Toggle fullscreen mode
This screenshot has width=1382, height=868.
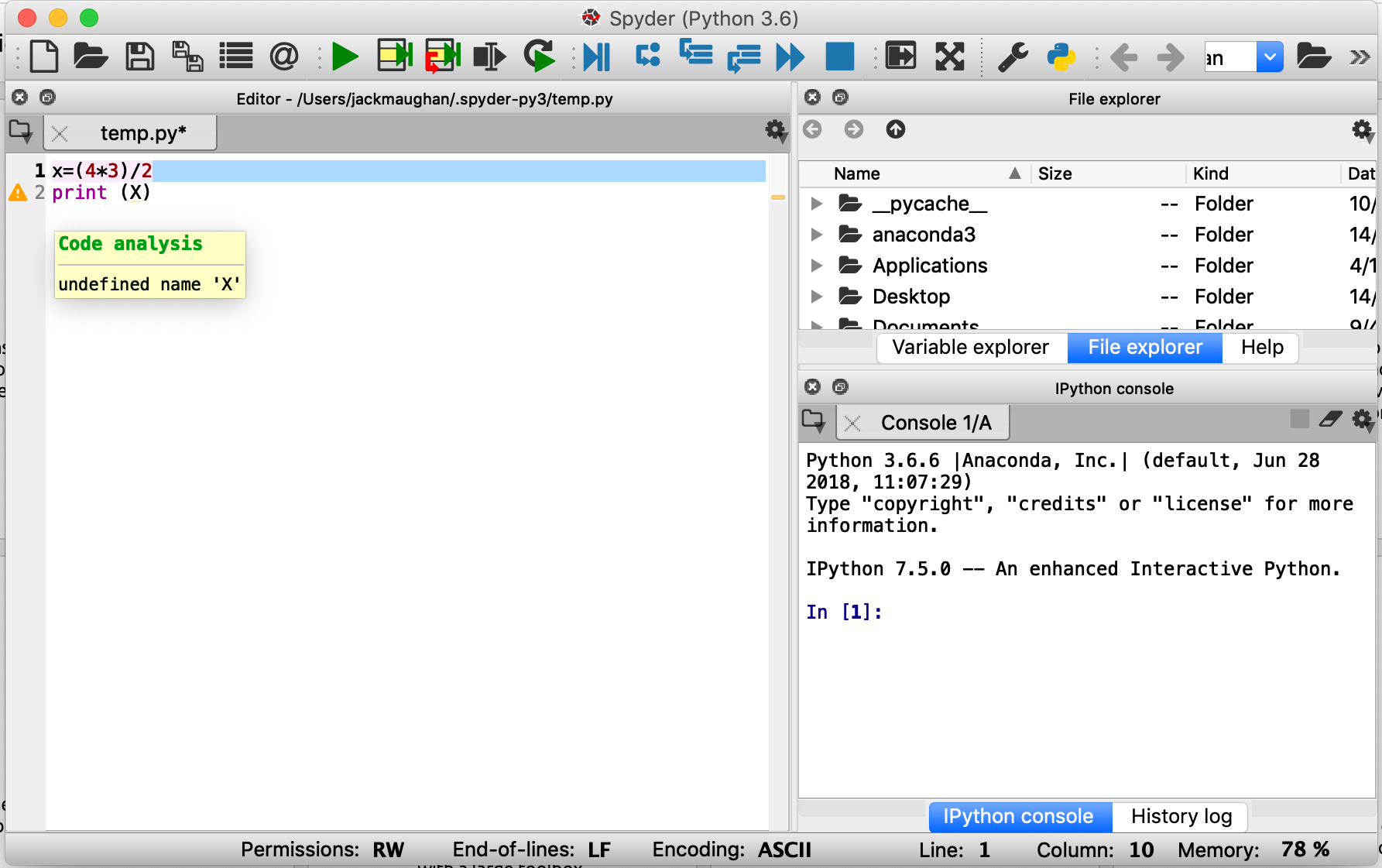950,56
